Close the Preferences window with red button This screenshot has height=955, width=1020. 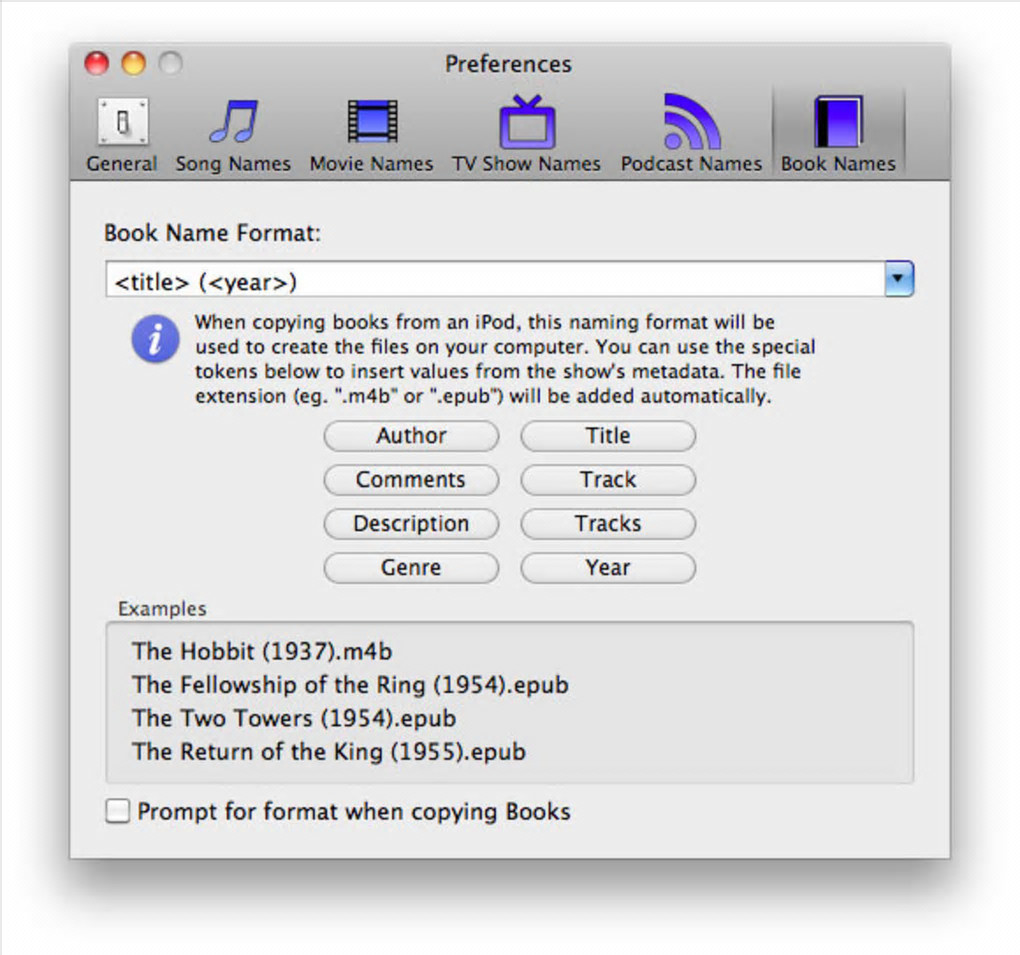tap(97, 63)
